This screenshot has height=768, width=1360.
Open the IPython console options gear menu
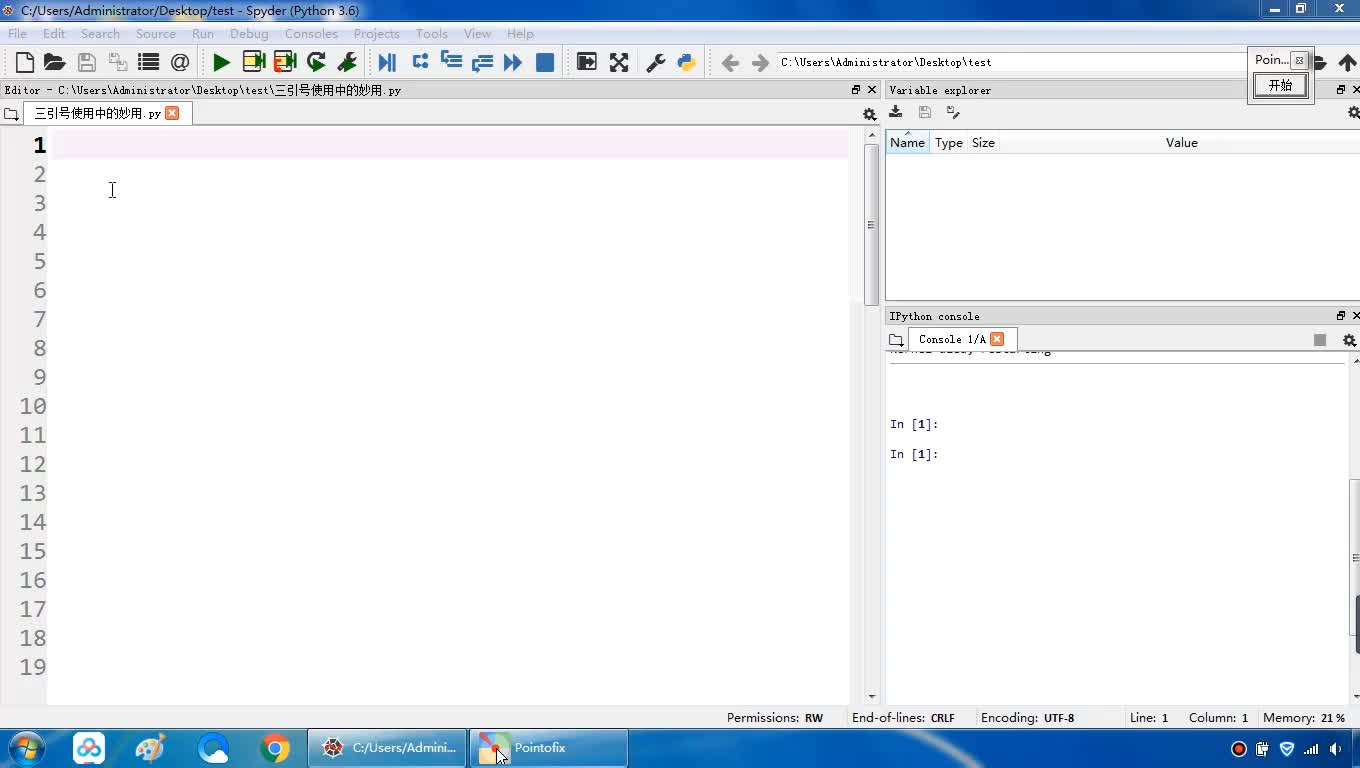click(1349, 340)
